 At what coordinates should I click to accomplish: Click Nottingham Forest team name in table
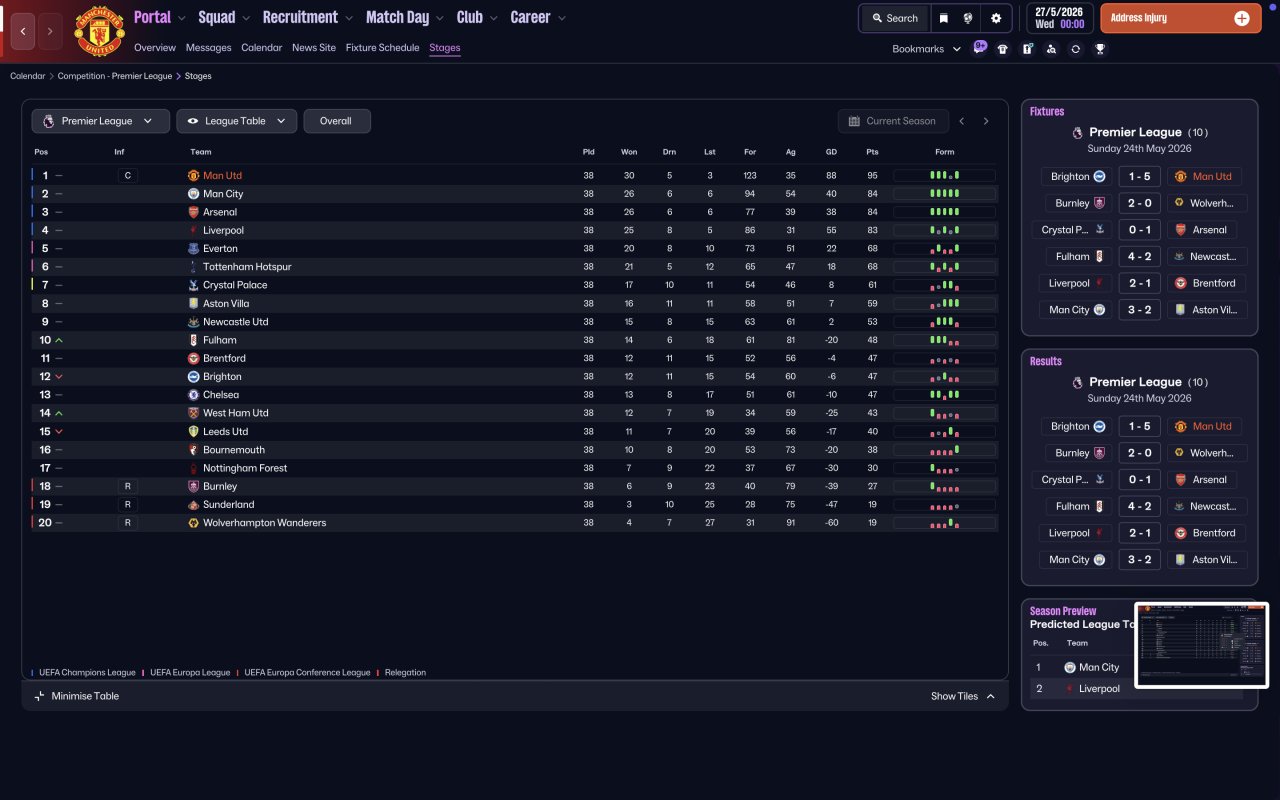pyautogui.click(x=245, y=468)
